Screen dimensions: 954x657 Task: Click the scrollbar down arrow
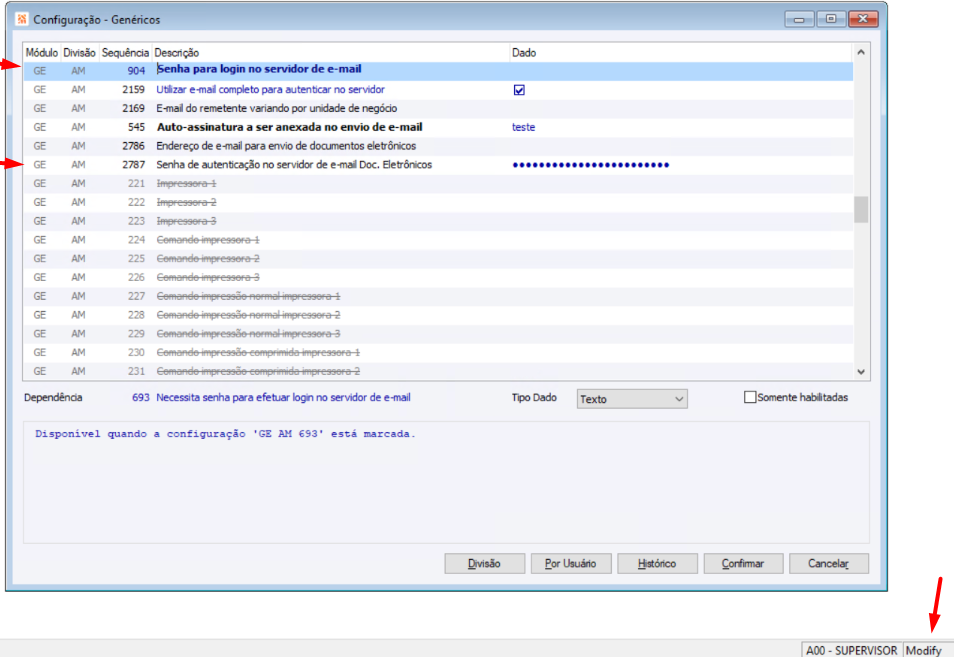[861, 372]
